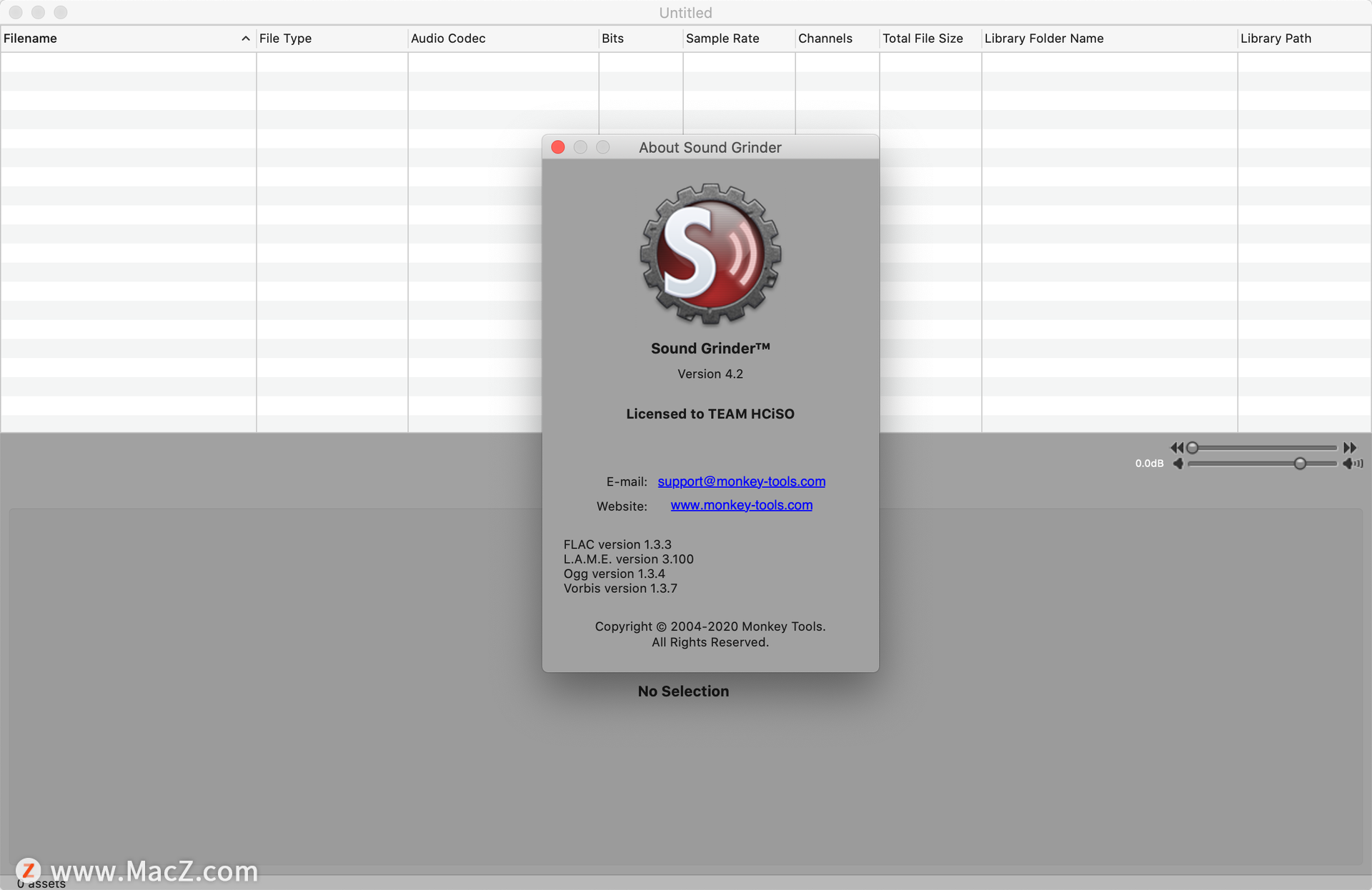Click the Vorbis version 1.3.7 line
The height and width of the screenshot is (890, 1372).
[x=620, y=589]
